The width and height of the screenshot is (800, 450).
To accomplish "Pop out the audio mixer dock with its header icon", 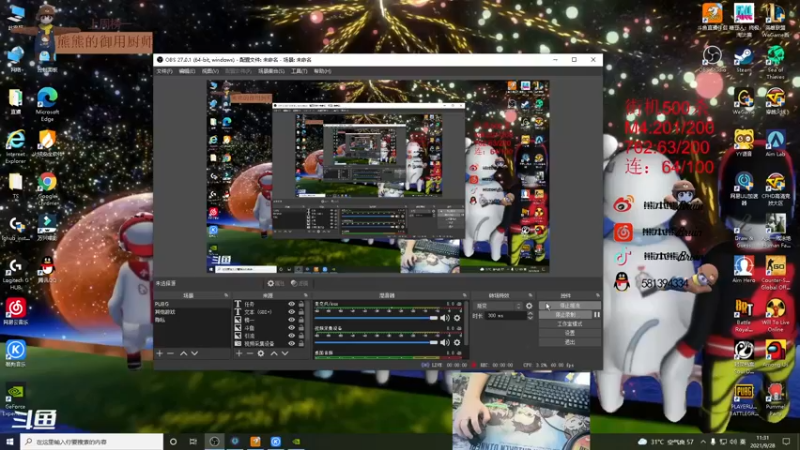I will (x=464, y=295).
